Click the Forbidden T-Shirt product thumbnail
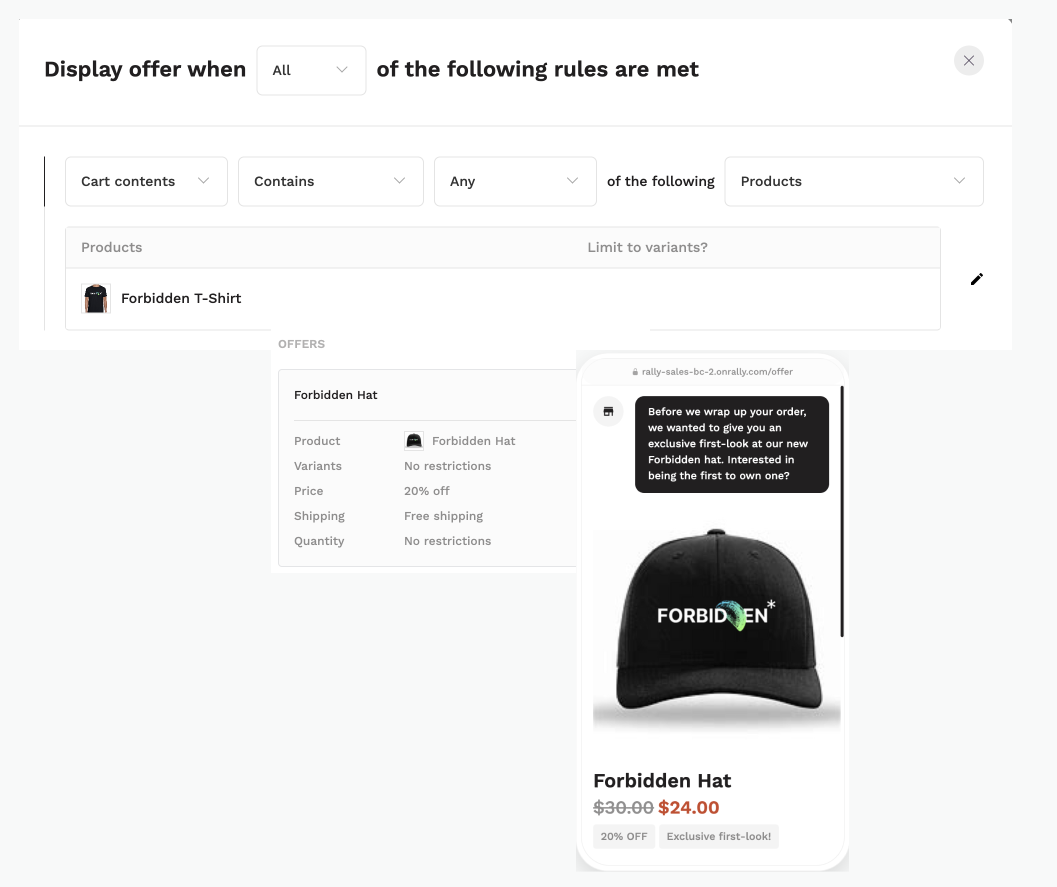1057x887 pixels. [x=95, y=298]
